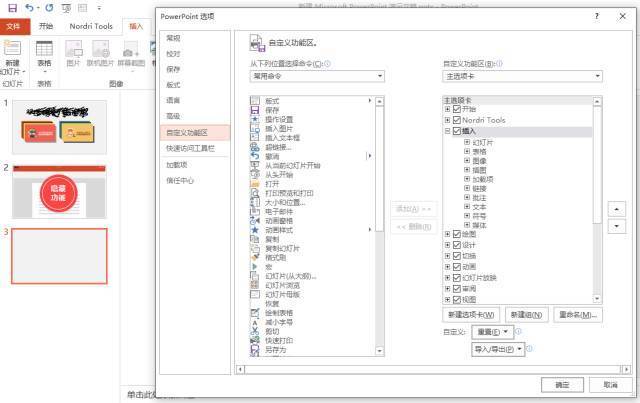Toggle the 绘图 tab checkbox
This screenshot has height=403, width=640.
457,234
